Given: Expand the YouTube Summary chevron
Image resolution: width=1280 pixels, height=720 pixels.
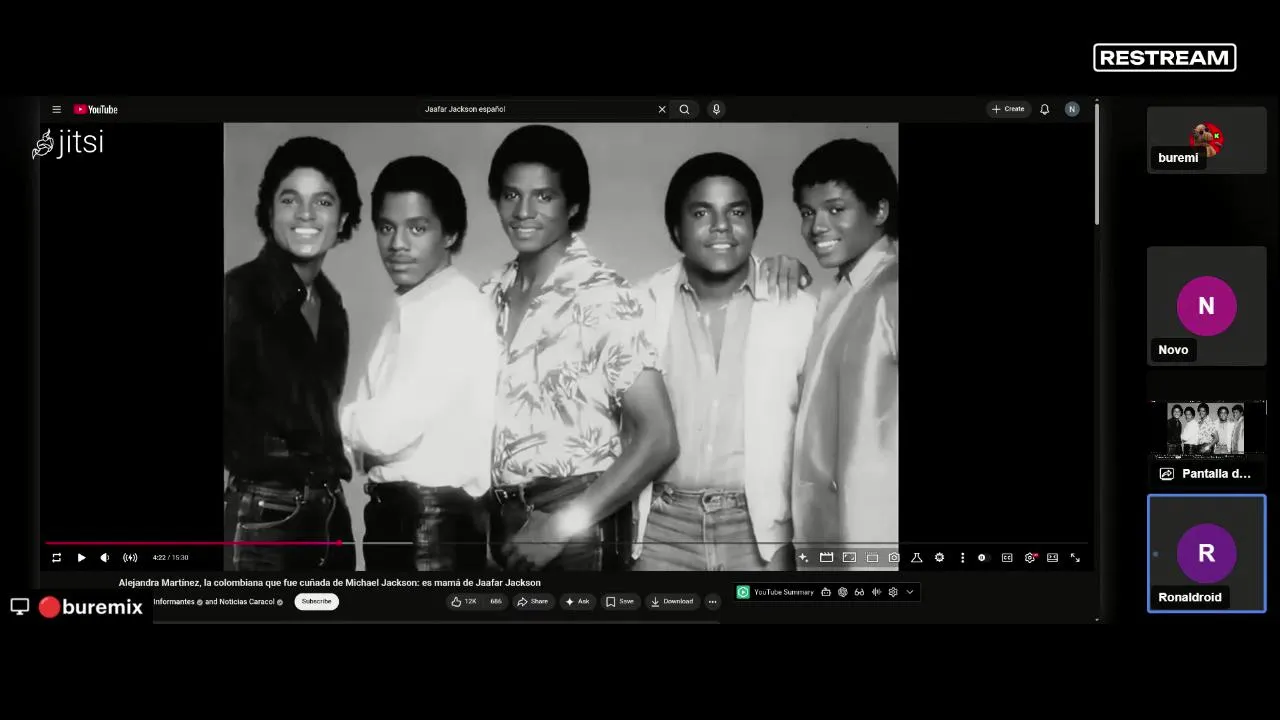Looking at the screenshot, I should [910, 592].
